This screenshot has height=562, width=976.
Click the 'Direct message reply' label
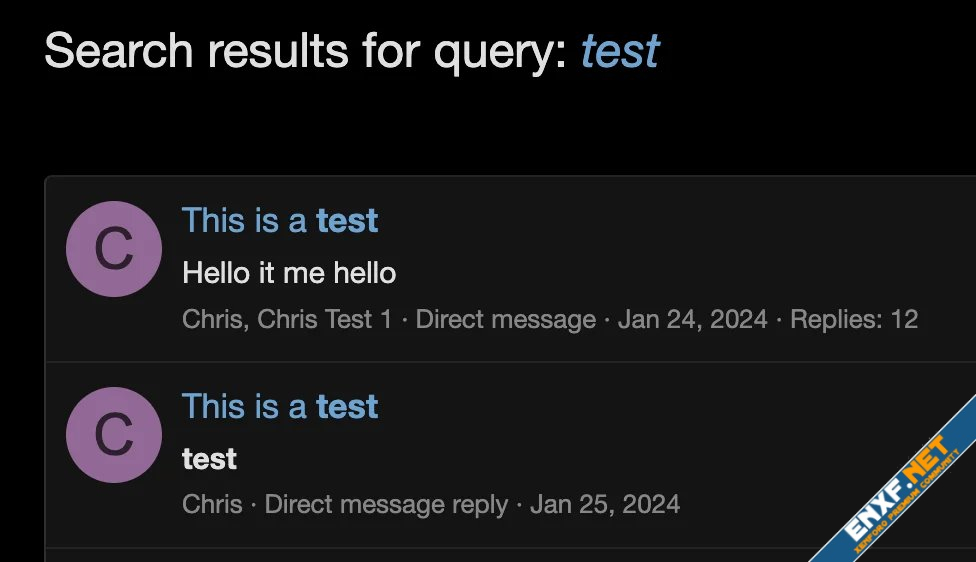coord(386,504)
